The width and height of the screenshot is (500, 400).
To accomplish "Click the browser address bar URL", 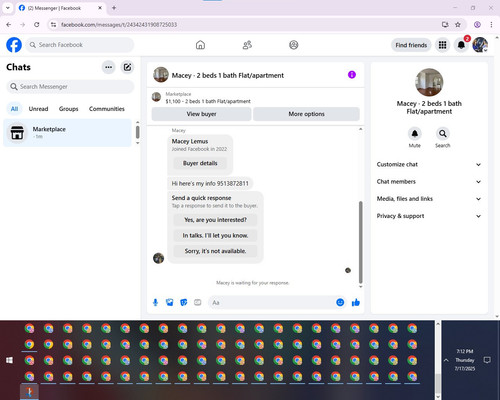I will pos(119,25).
